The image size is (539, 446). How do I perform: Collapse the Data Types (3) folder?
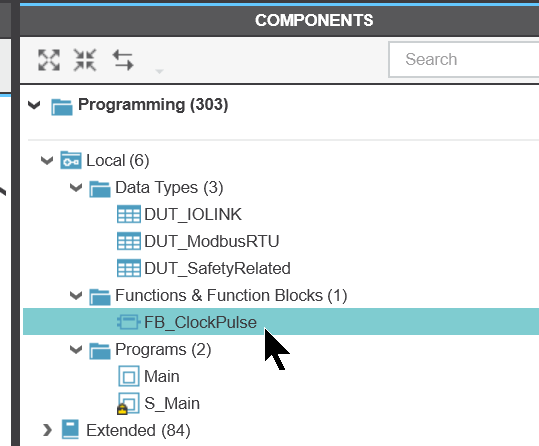76,187
